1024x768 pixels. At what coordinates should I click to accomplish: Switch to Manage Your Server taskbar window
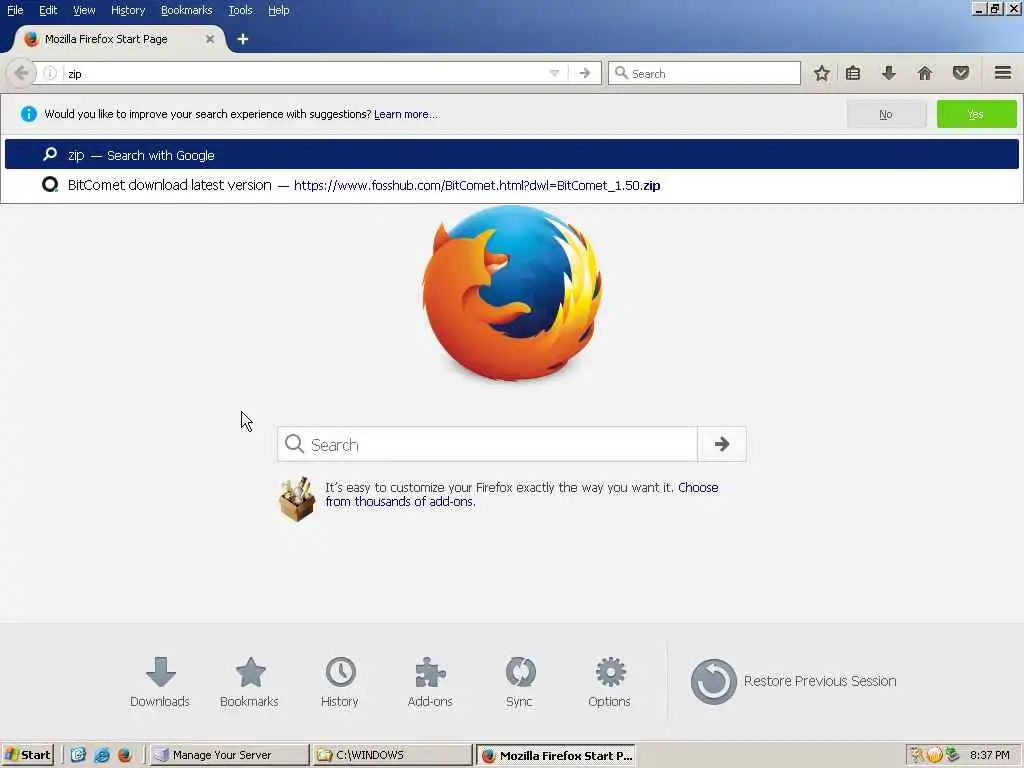click(x=229, y=755)
